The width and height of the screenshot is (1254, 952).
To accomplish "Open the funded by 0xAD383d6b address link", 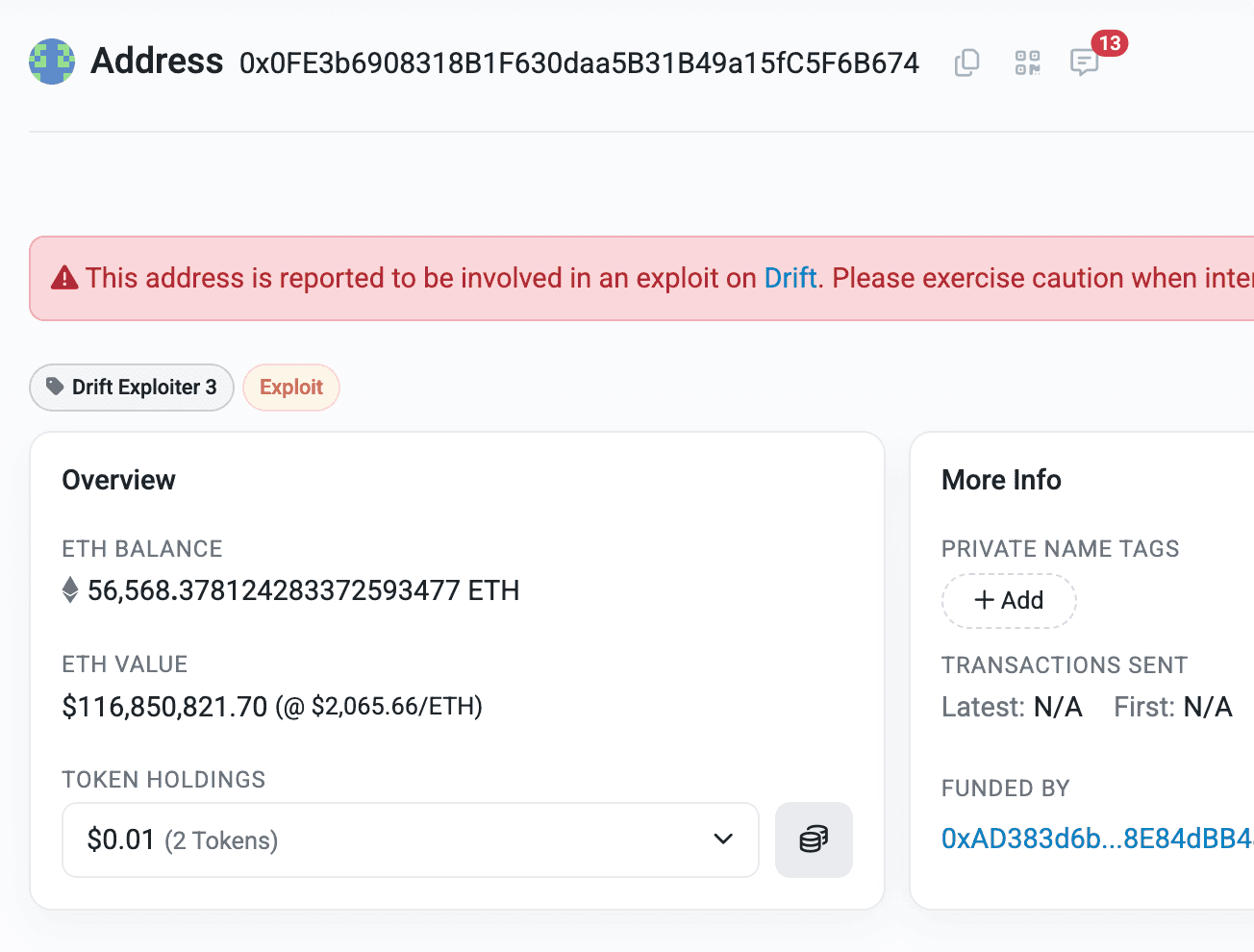I will pos(1096,839).
